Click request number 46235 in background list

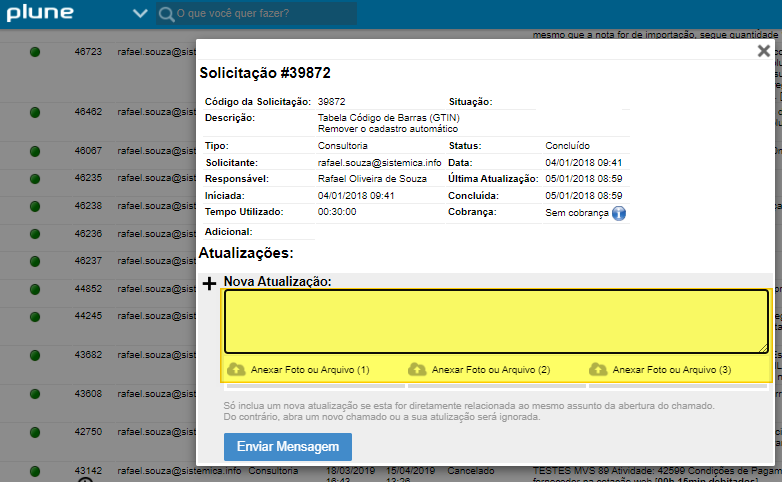pyautogui.click(x=88, y=178)
